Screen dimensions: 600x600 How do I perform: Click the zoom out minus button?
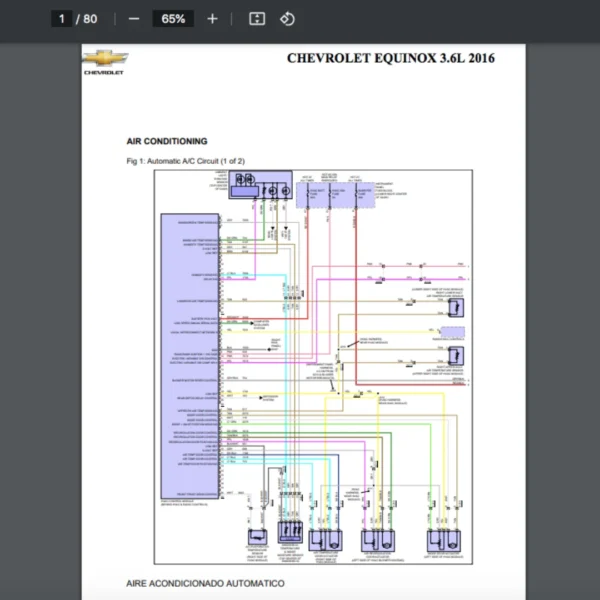pyautogui.click(x=134, y=19)
